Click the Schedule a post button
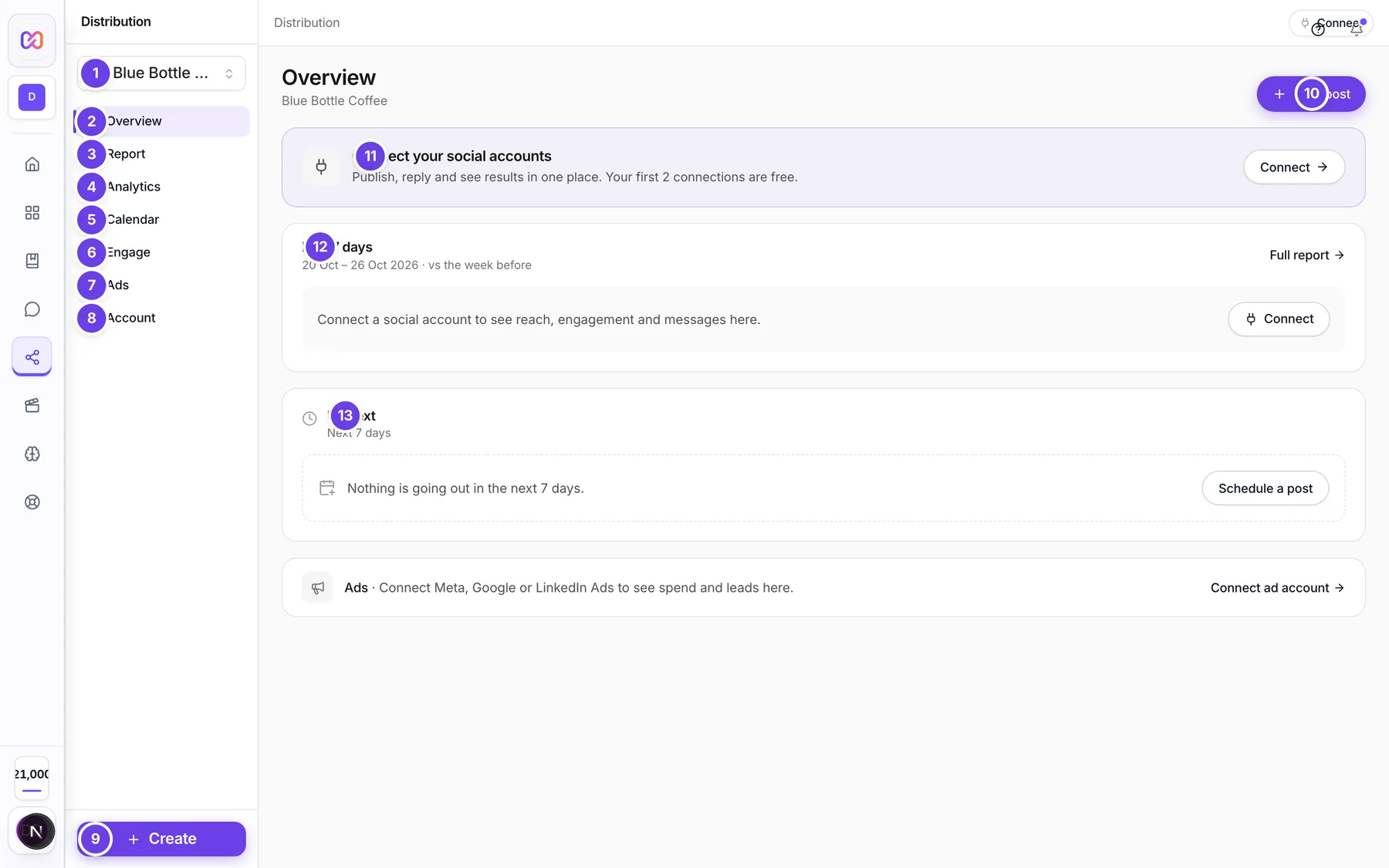Image resolution: width=1389 pixels, height=868 pixels. point(1266,488)
